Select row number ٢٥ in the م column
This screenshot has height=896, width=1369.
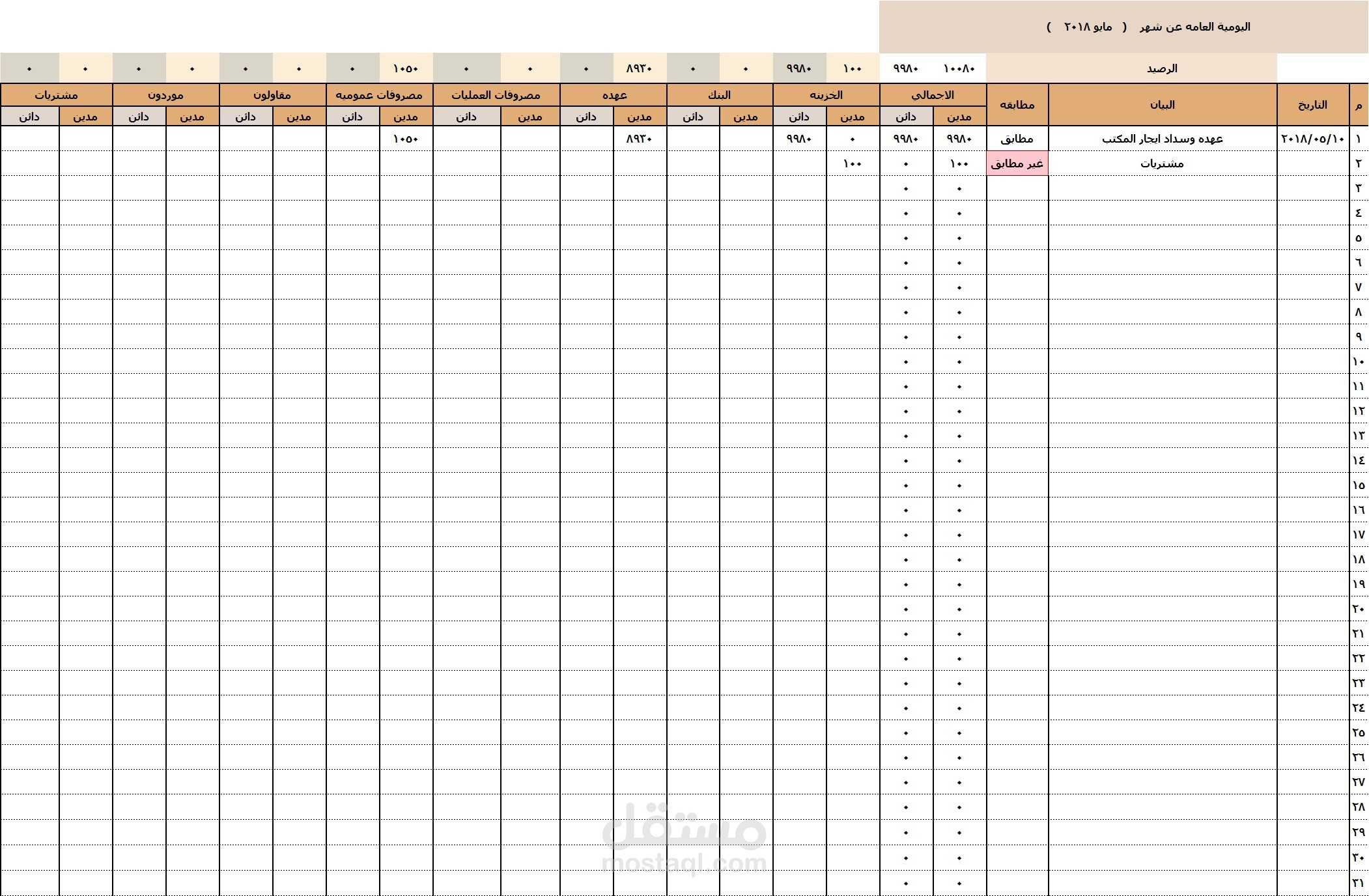[x=1359, y=733]
